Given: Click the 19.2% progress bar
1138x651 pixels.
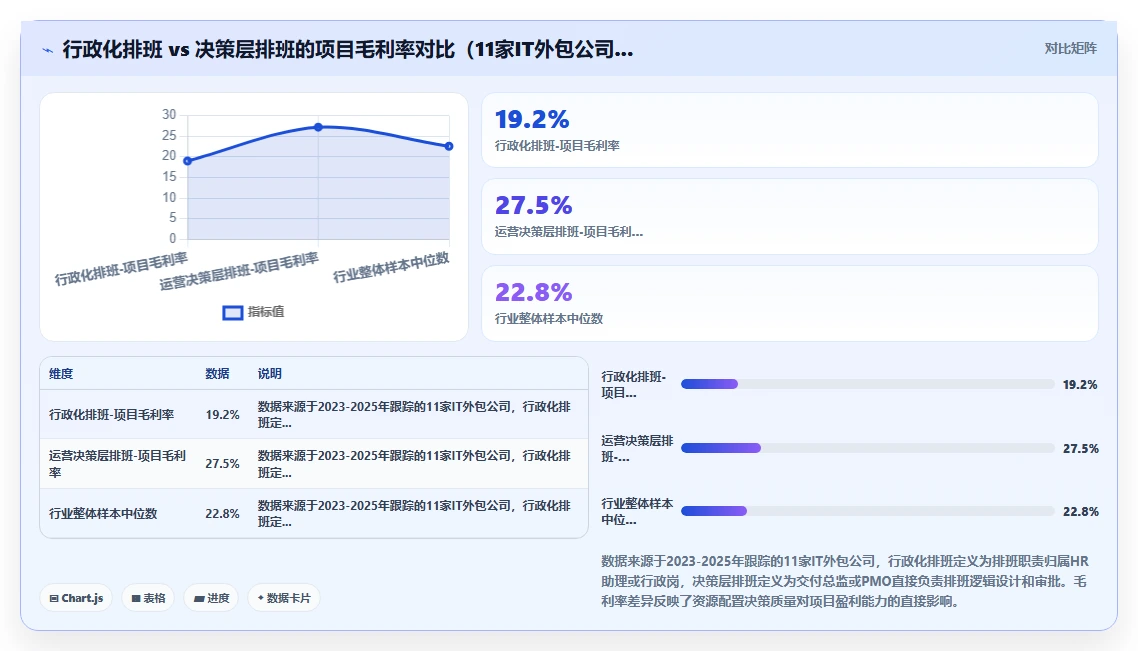Looking at the screenshot, I should point(867,384).
